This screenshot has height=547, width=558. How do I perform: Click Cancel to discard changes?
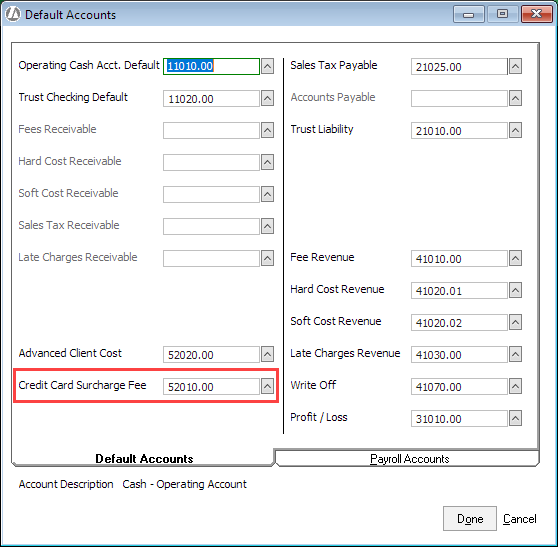click(519, 519)
